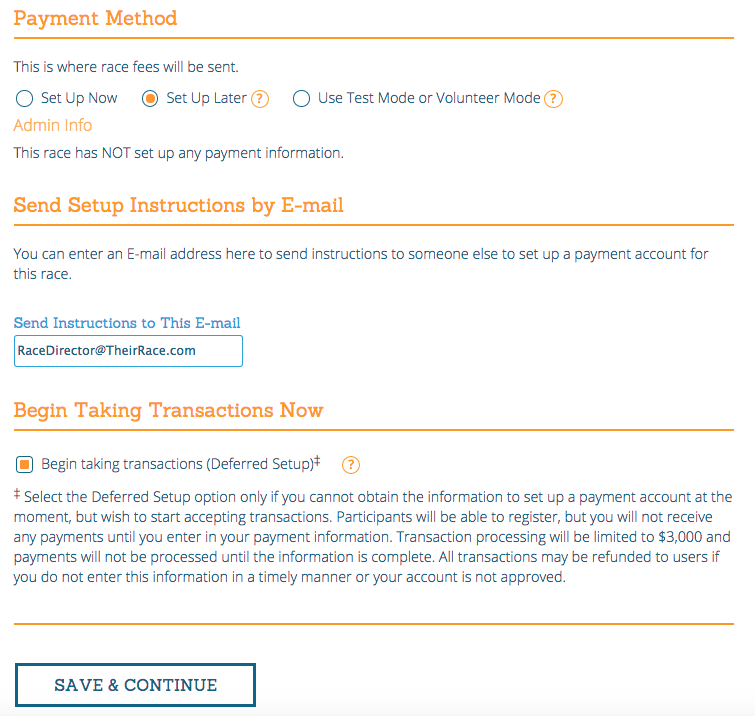The image size is (755, 716).
Task: Click the race fees will be sent text
Action: point(126,68)
